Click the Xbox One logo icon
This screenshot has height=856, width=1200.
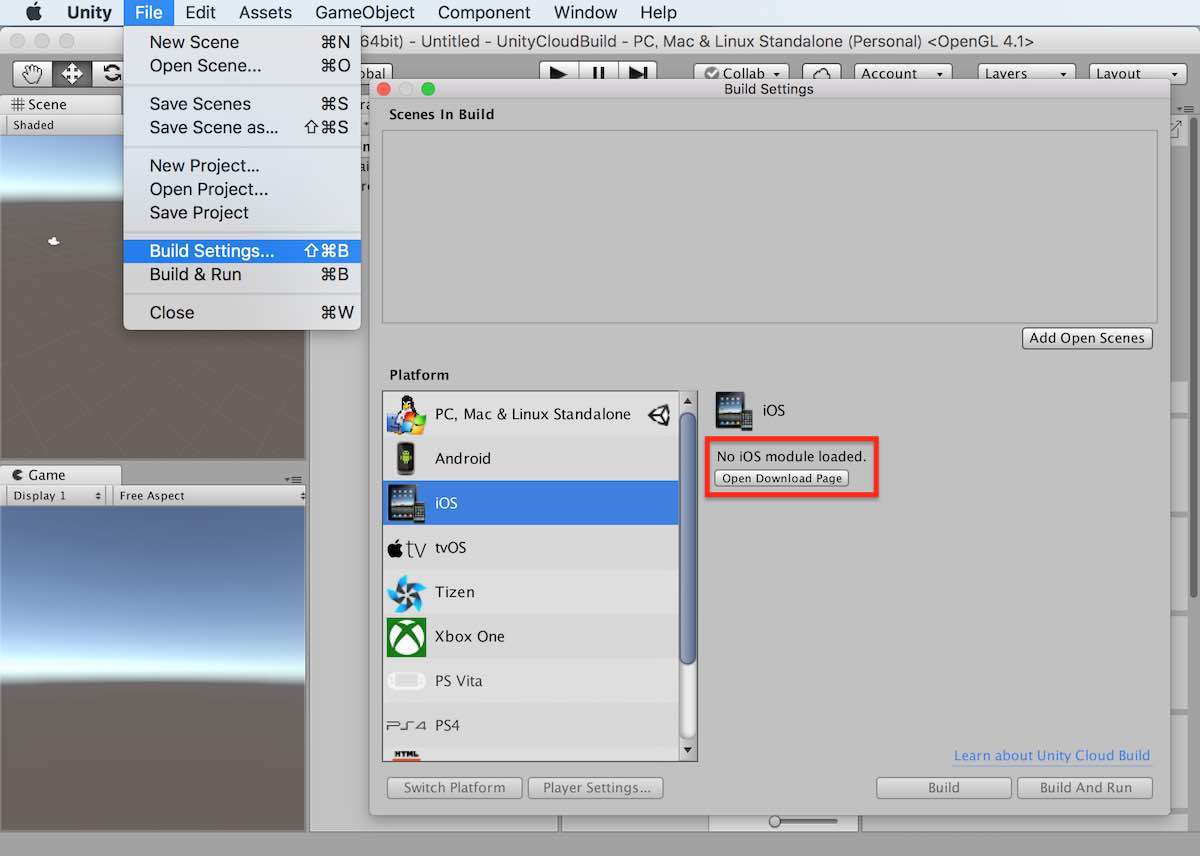[406, 637]
